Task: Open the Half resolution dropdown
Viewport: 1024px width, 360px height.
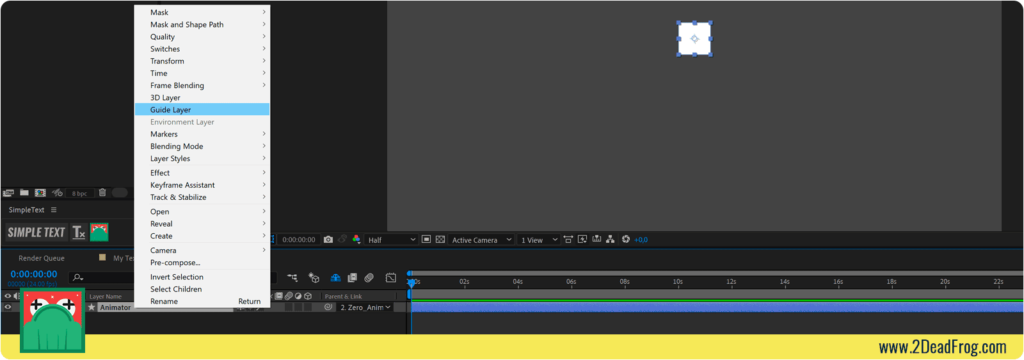Action: (x=391, y=240)
